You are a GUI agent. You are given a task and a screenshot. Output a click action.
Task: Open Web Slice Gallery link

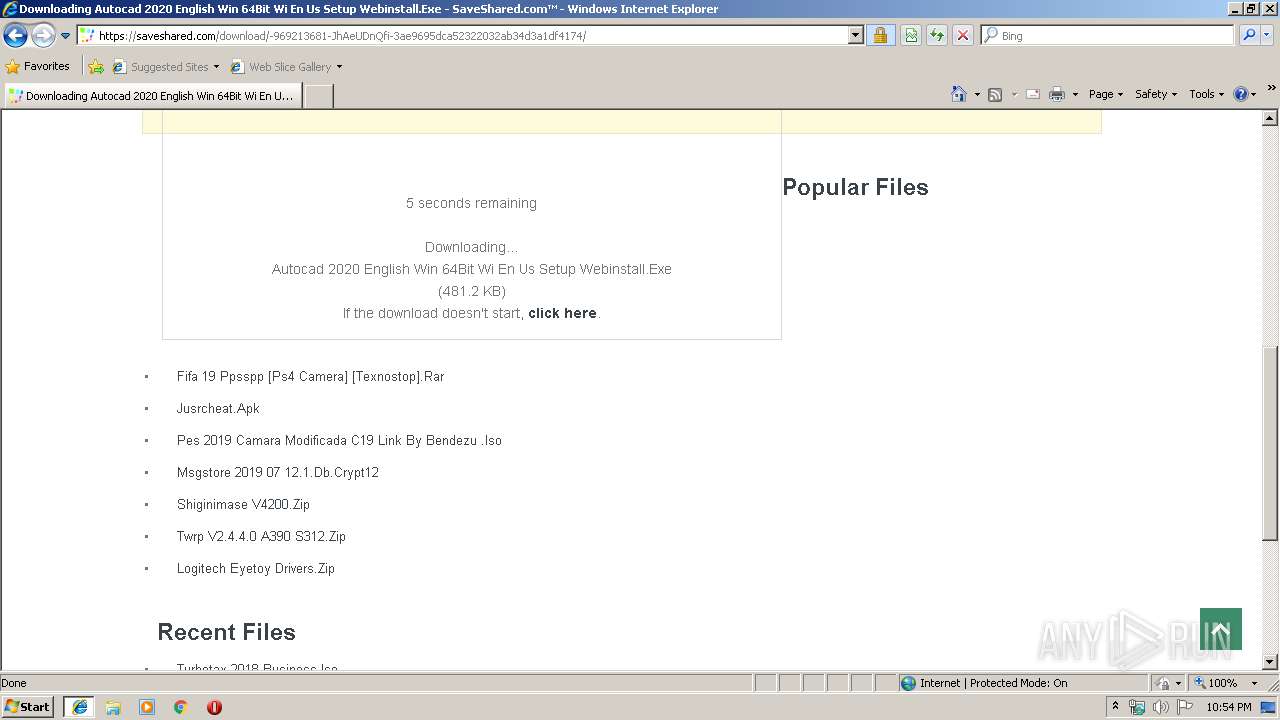click(281, 67)
